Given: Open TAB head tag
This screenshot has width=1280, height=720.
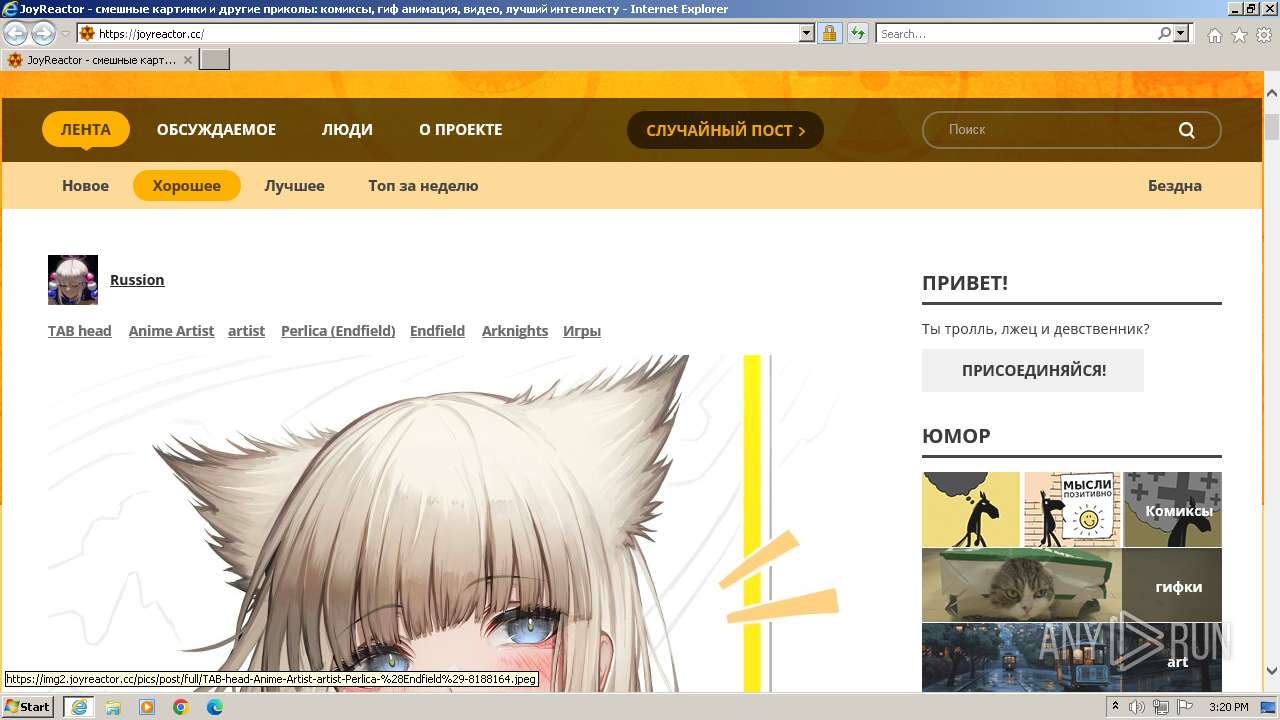Looking at the screenshot, I should click(80, 331).
